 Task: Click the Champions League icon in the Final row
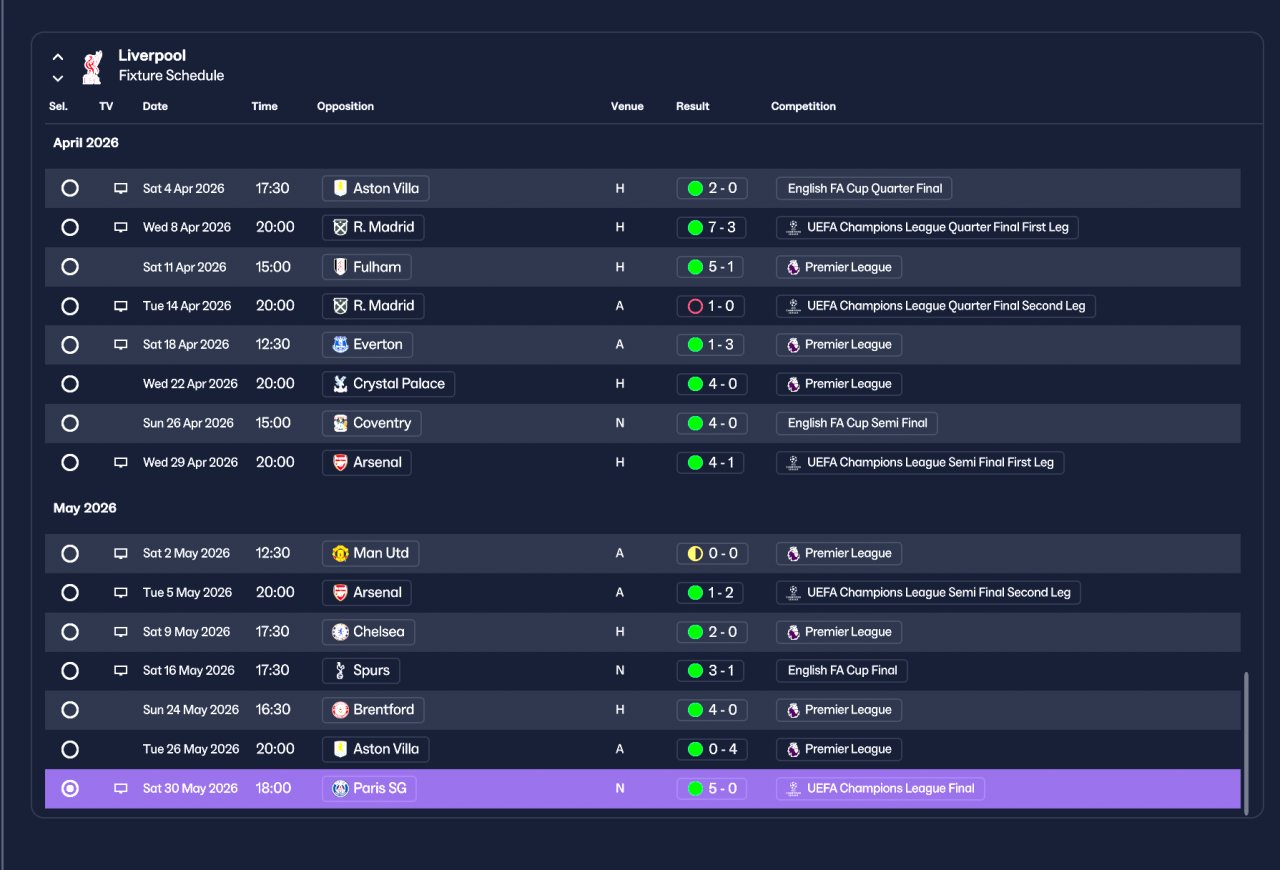click(x=793, y=789)
